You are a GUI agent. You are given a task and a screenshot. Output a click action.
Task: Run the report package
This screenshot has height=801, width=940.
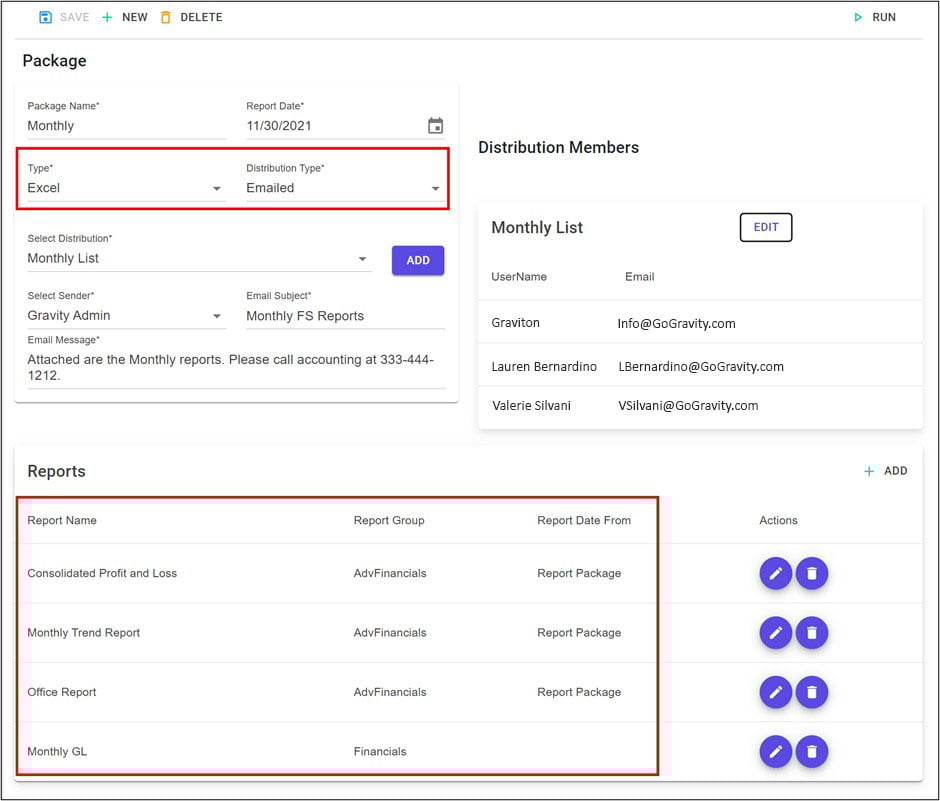point(874,17)
